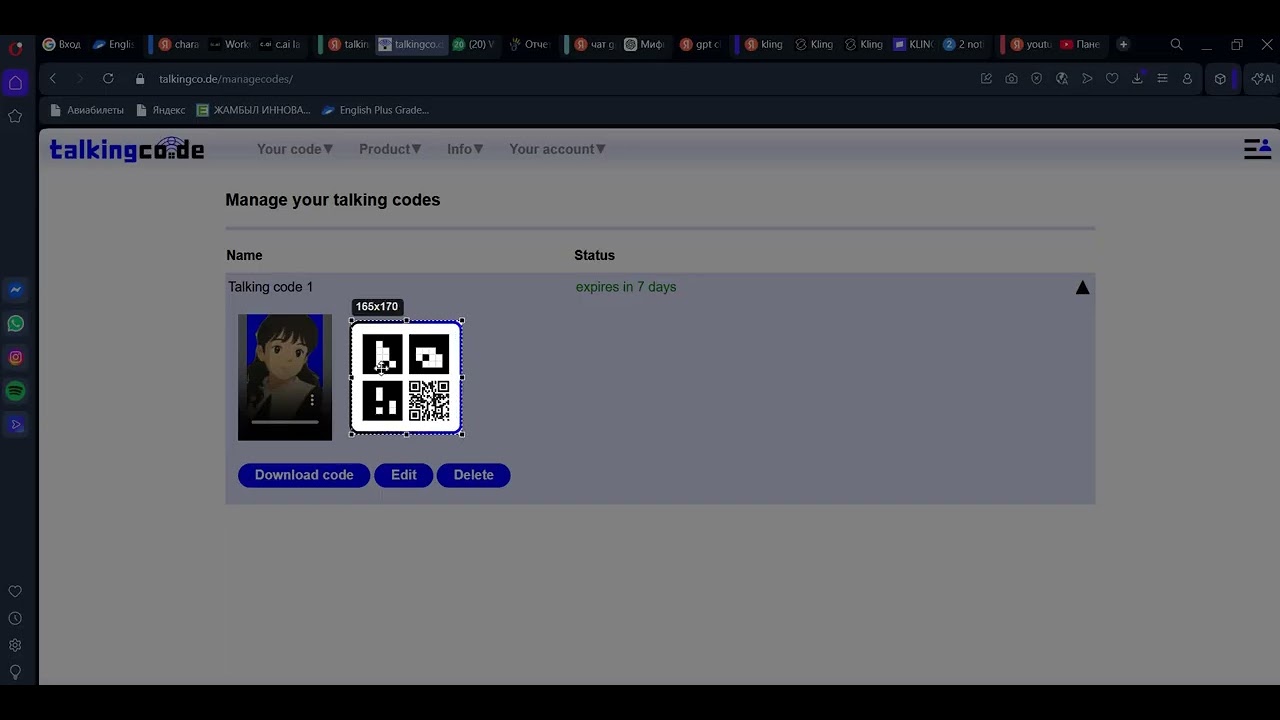Switch to the chara Yandex tab
The image size is (1280, 720).
coord(180,45)
